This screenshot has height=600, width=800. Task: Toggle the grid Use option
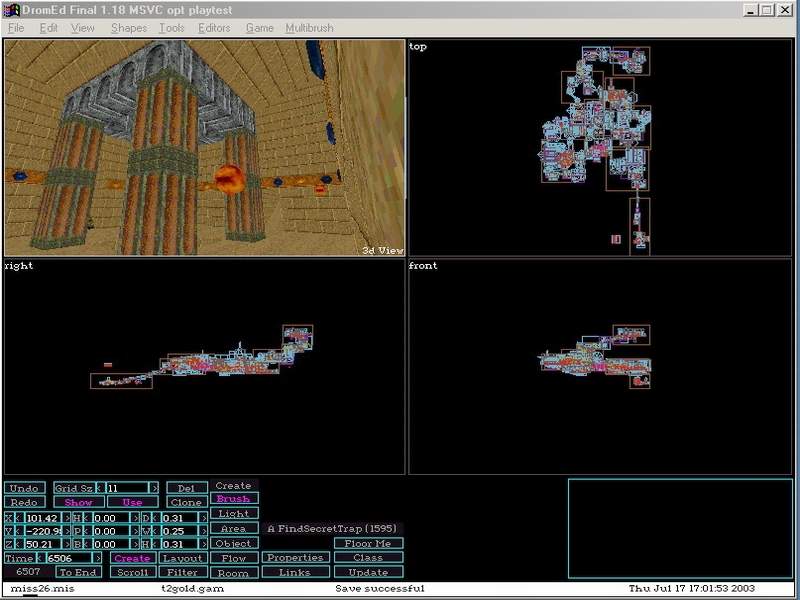(133, 503)
